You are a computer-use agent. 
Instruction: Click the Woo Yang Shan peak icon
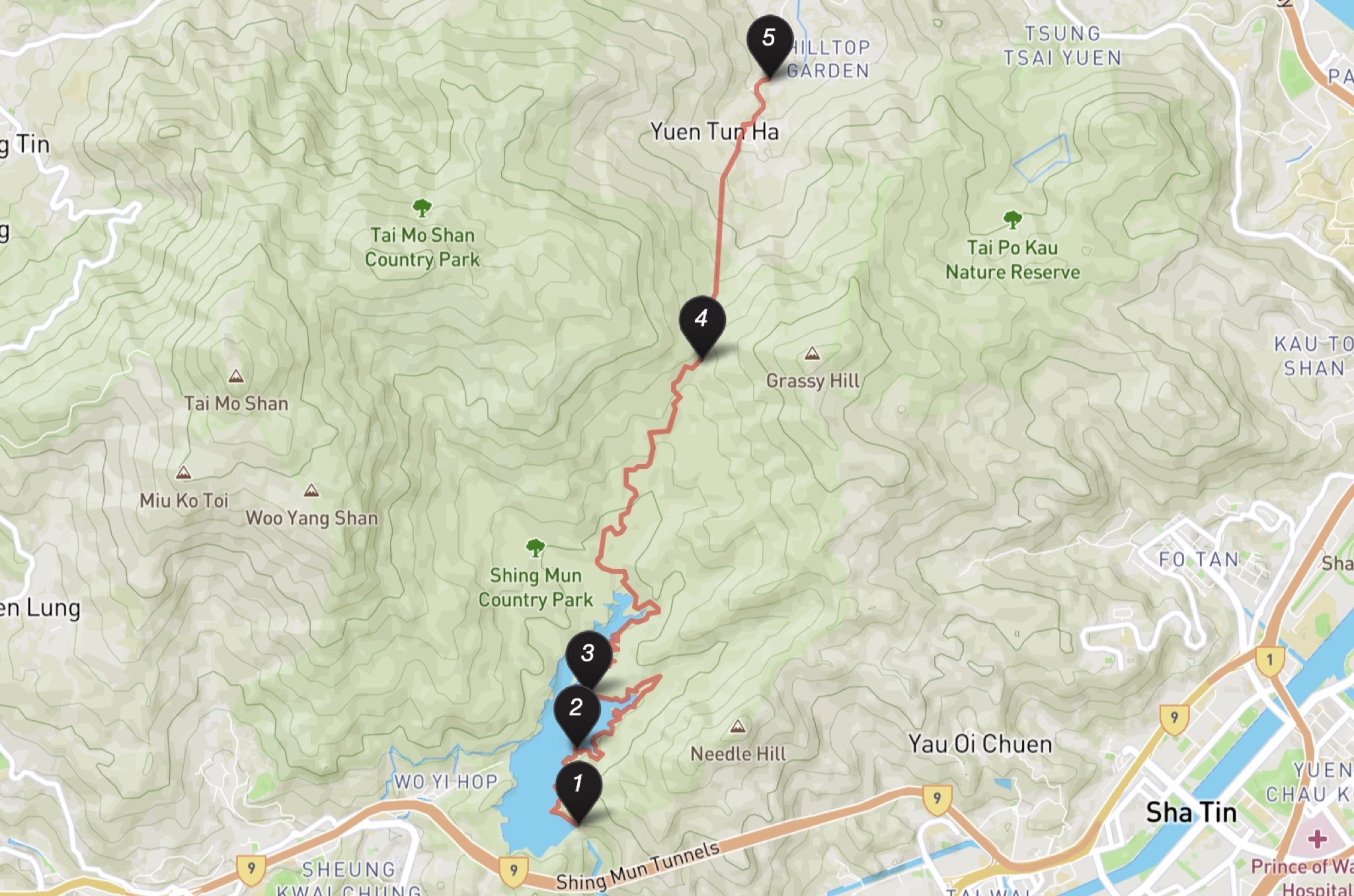[x=311, y=490]
